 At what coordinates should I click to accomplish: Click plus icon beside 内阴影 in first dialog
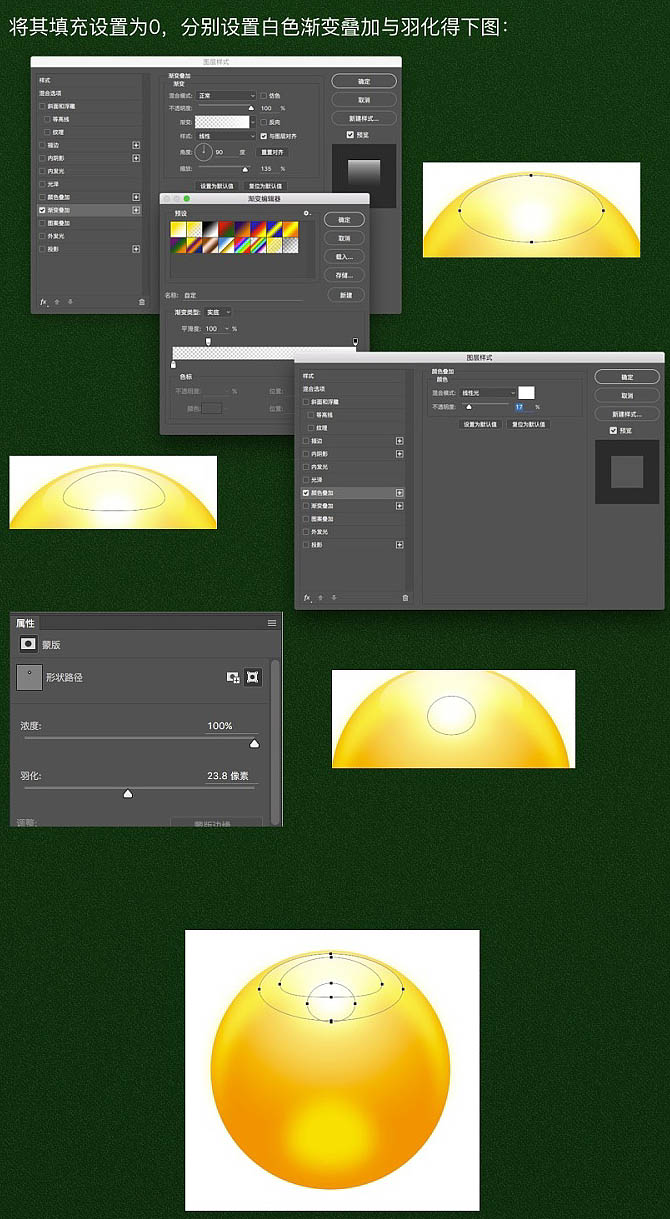tap(136, 158)
